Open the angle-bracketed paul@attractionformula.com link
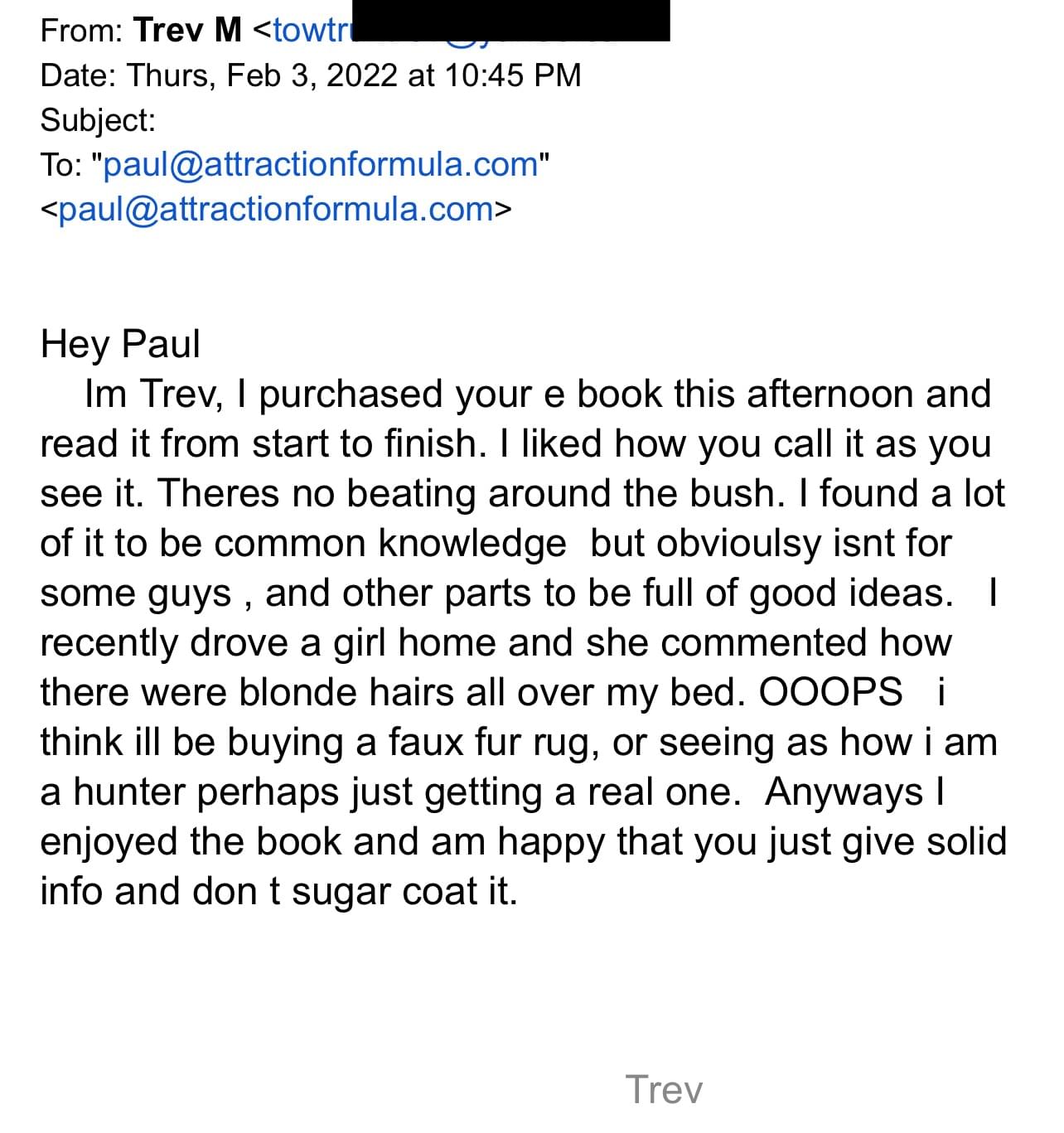 coord(276,209)
